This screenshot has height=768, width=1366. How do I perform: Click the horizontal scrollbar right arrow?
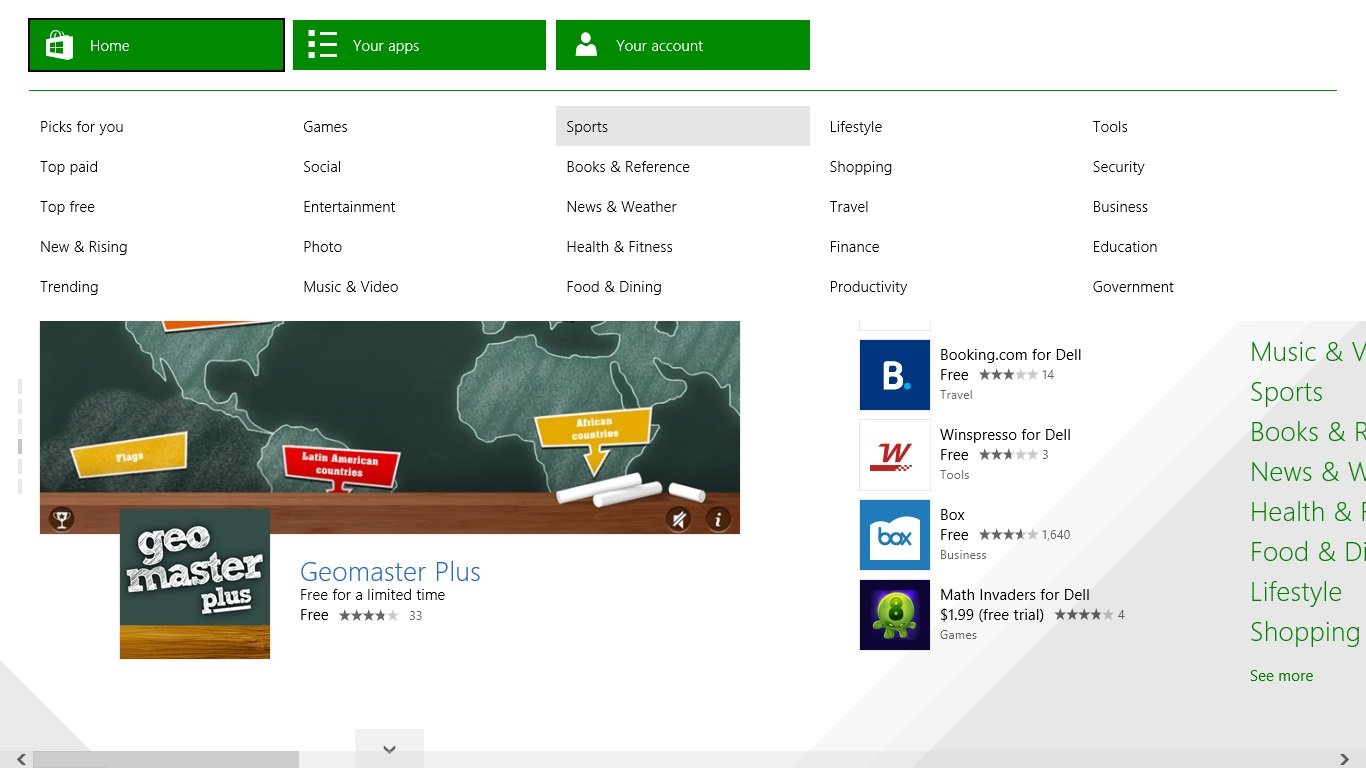(x=1345, y=760)
